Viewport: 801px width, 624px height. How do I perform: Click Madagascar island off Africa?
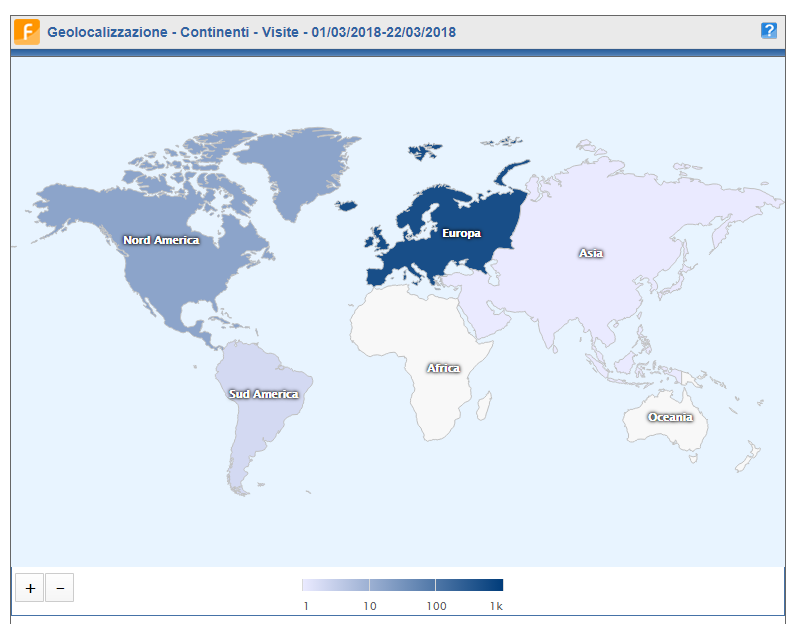coord(483,407)
